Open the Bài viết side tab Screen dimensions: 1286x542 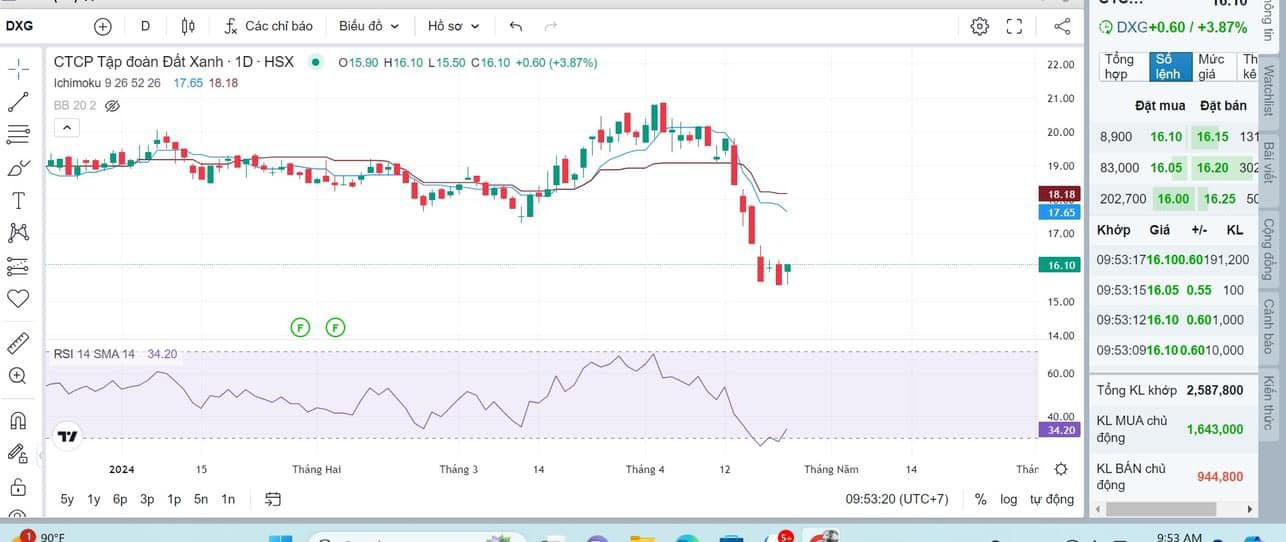point(1269,162)
